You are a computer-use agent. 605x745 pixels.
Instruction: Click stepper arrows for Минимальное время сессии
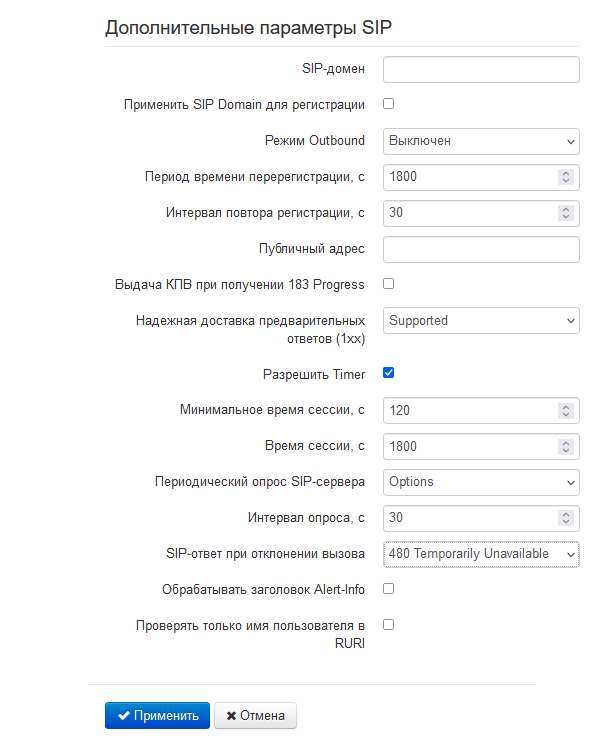(565, 410)
